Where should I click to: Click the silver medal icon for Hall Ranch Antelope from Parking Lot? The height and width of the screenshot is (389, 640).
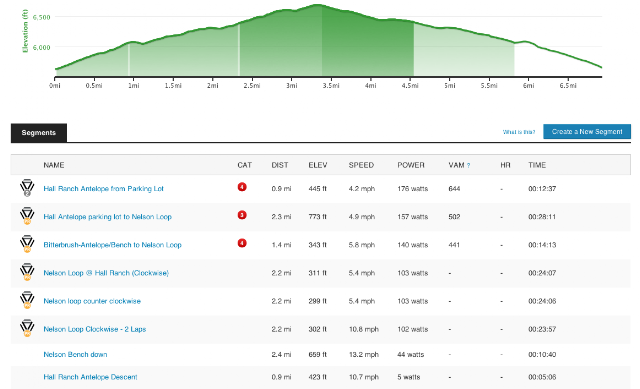[x=27, y=188]
